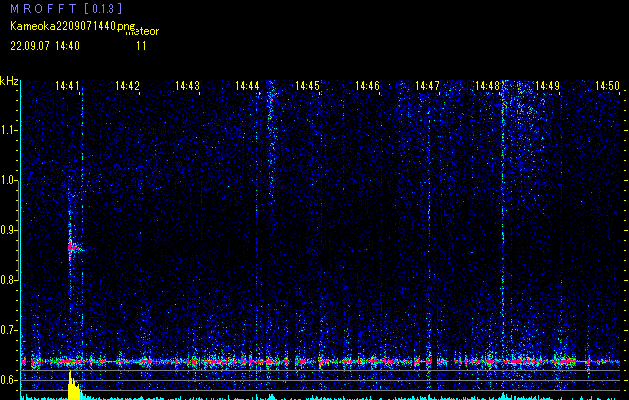This screenshot has width=629, height=400.
Task: Click the 22.09.07 14:40 date stamp
Action: coord(45,46)
